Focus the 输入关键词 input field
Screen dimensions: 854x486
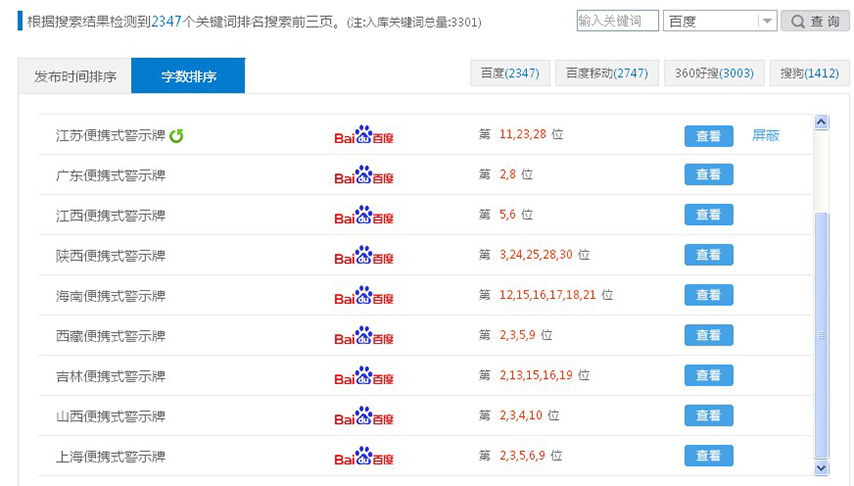(618, 21)
